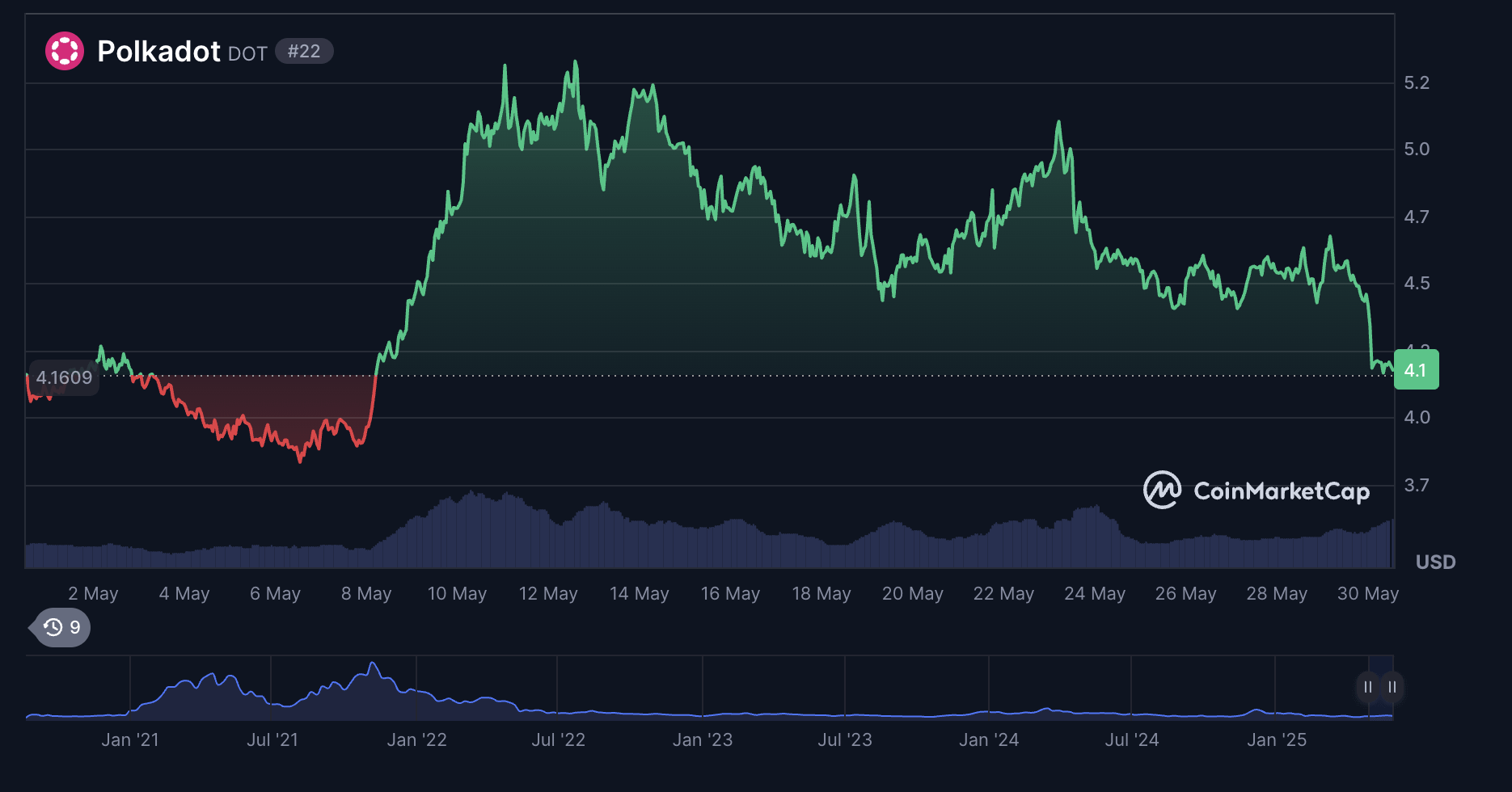Select Jan '25 on the navigator timeline

pyautogui.click(x=1276, y=739)
